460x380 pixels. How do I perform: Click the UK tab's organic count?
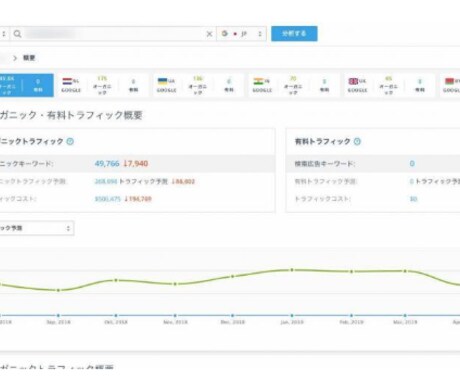tap(388, 79)
